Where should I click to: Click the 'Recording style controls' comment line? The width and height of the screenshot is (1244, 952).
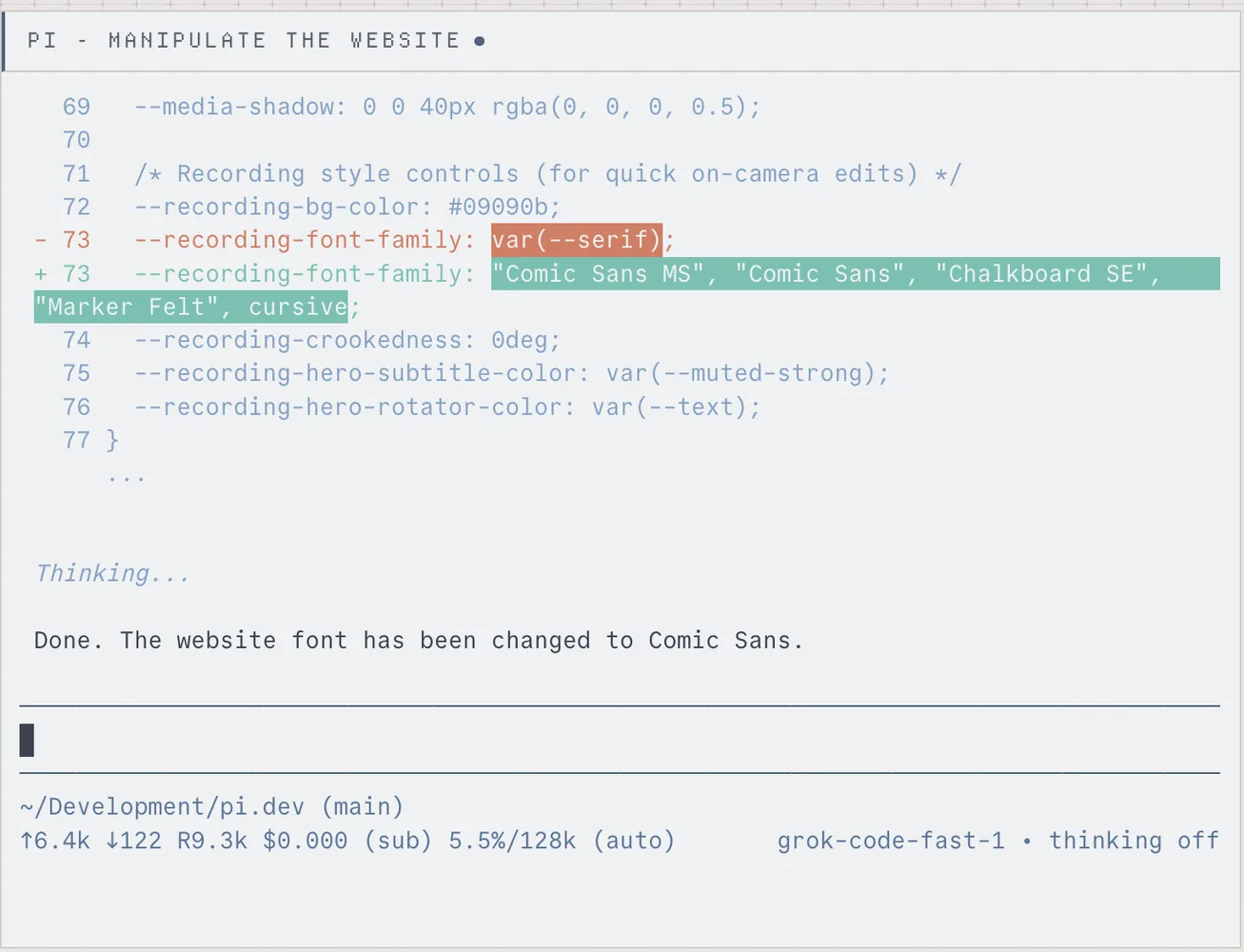(548, 173)
